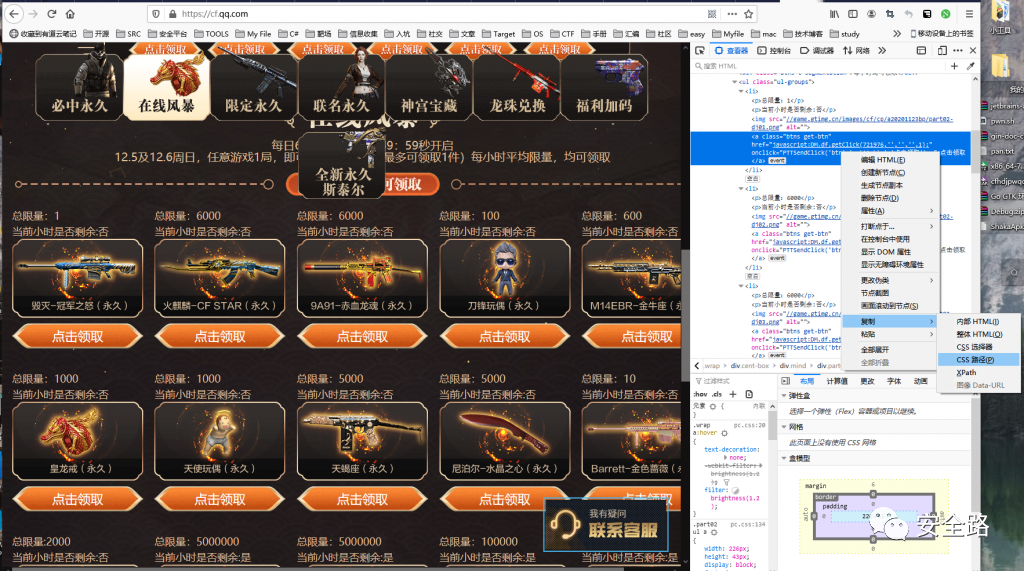
Task: Click the green extension icon in the toolbar
Action: coord(946,14)
